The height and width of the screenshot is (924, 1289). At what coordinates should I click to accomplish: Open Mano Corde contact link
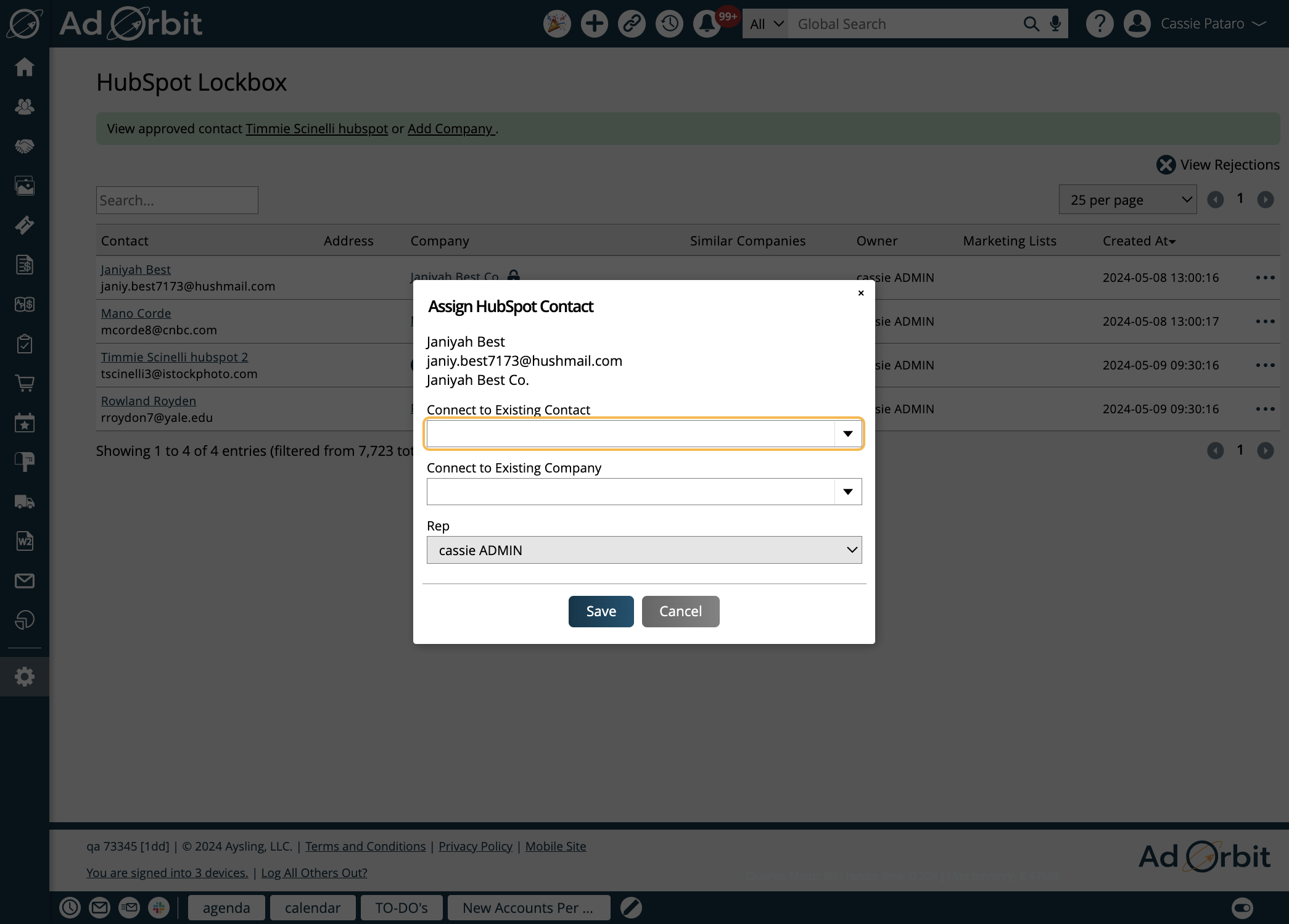(136, 313)
